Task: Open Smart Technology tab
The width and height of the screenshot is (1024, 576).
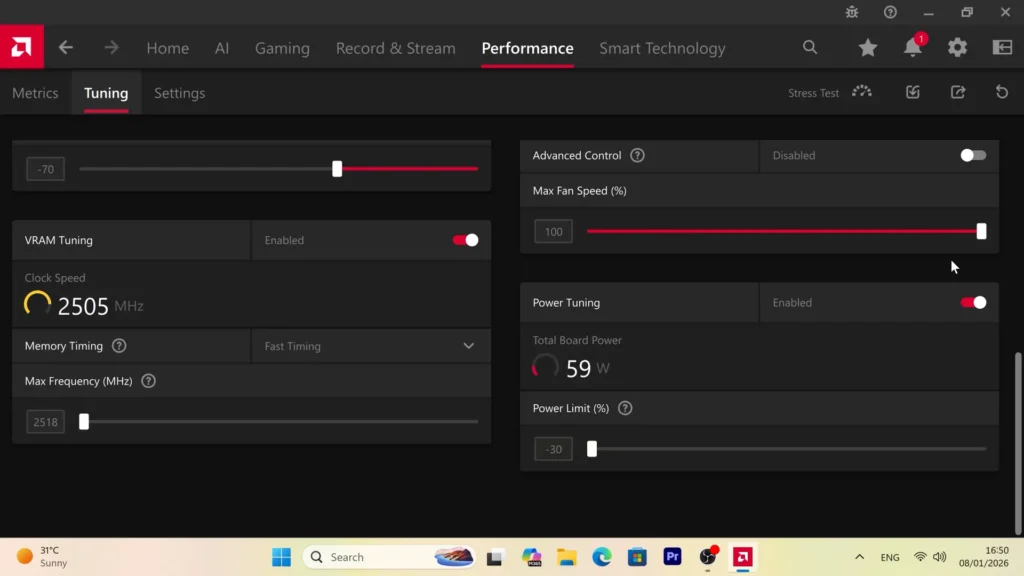Action: point(662,48)
